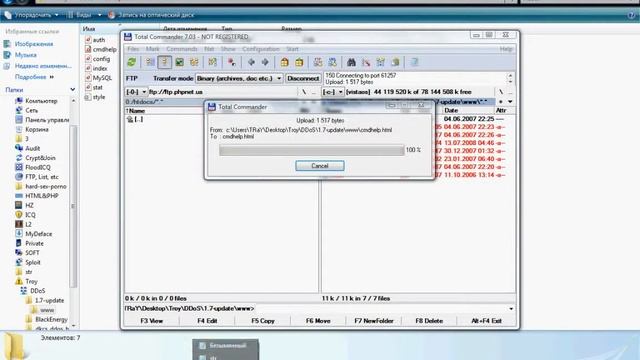Click the Disconnect button
This screenshot has height=360, width=640.
302,78
